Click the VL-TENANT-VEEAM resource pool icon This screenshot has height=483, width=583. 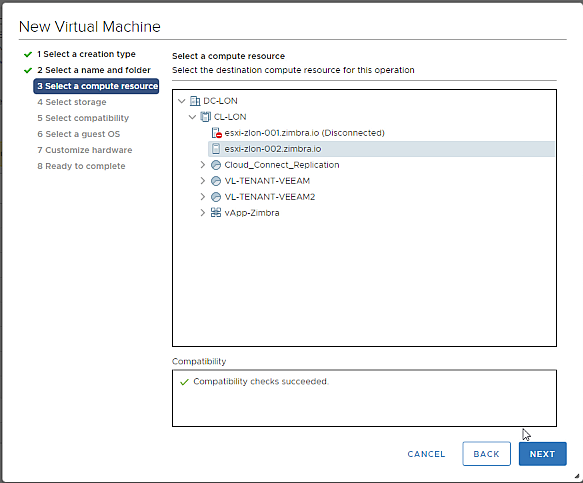(216, 181)
